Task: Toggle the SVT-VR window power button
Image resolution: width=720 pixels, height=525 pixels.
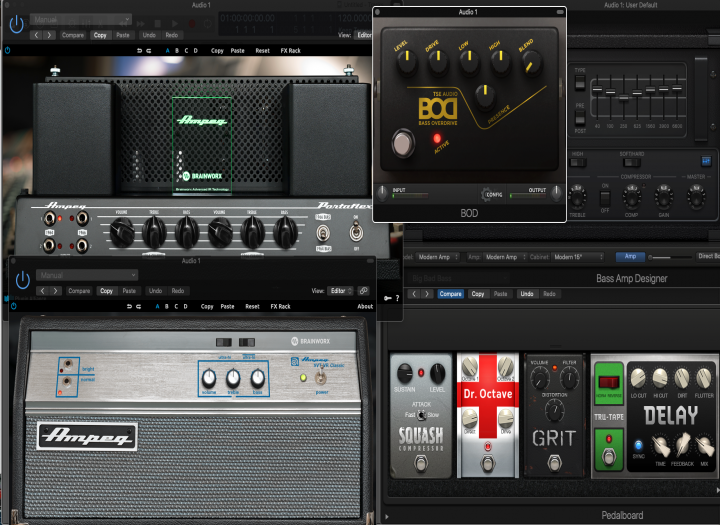Action: [23, 280]
